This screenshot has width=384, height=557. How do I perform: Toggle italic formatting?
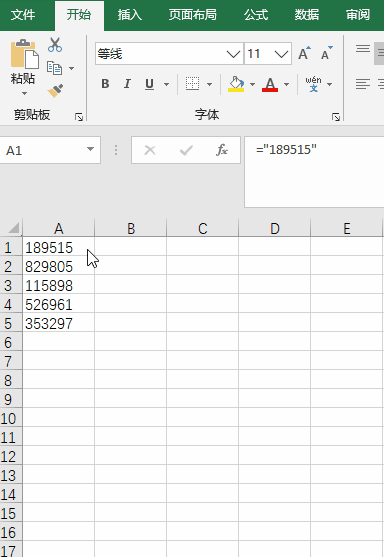coord(127,84)
